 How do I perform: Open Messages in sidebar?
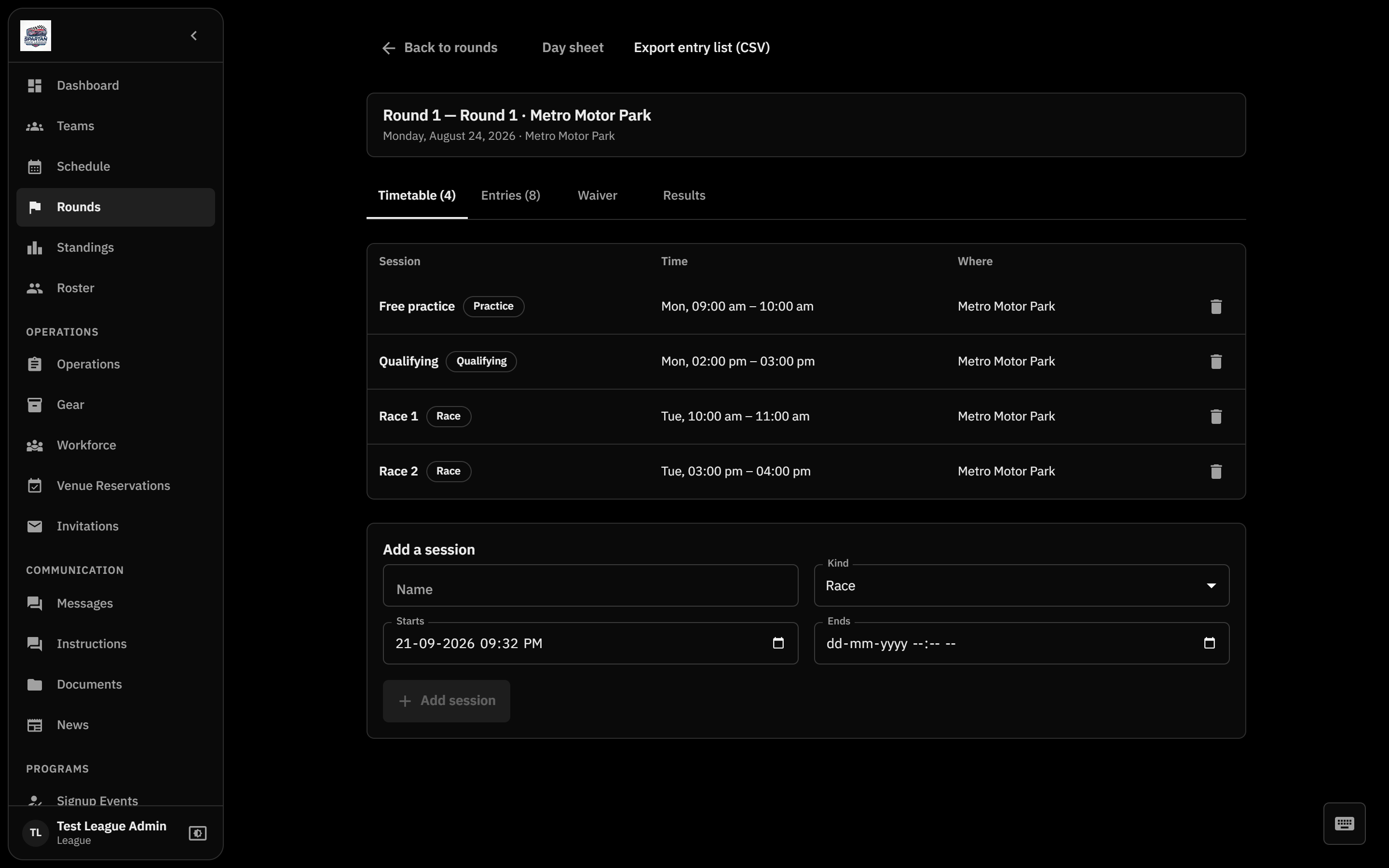[x=115, y=603]
